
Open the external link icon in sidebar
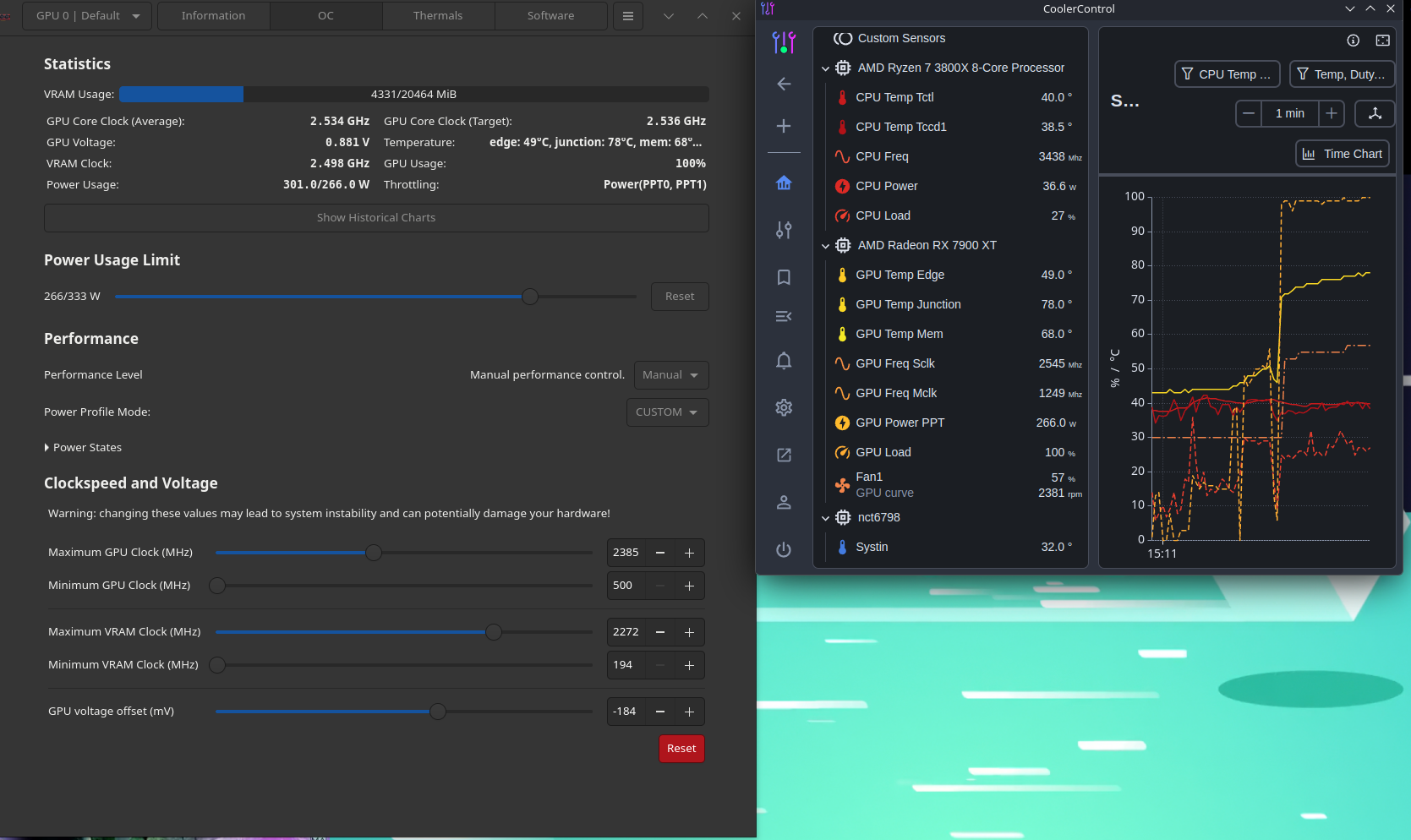784,455
